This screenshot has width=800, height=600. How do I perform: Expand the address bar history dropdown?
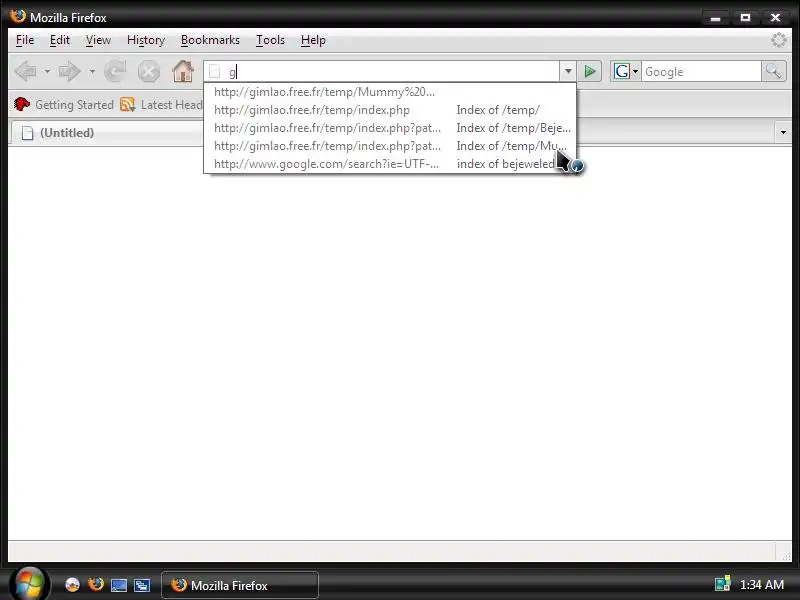click(568, 71)
